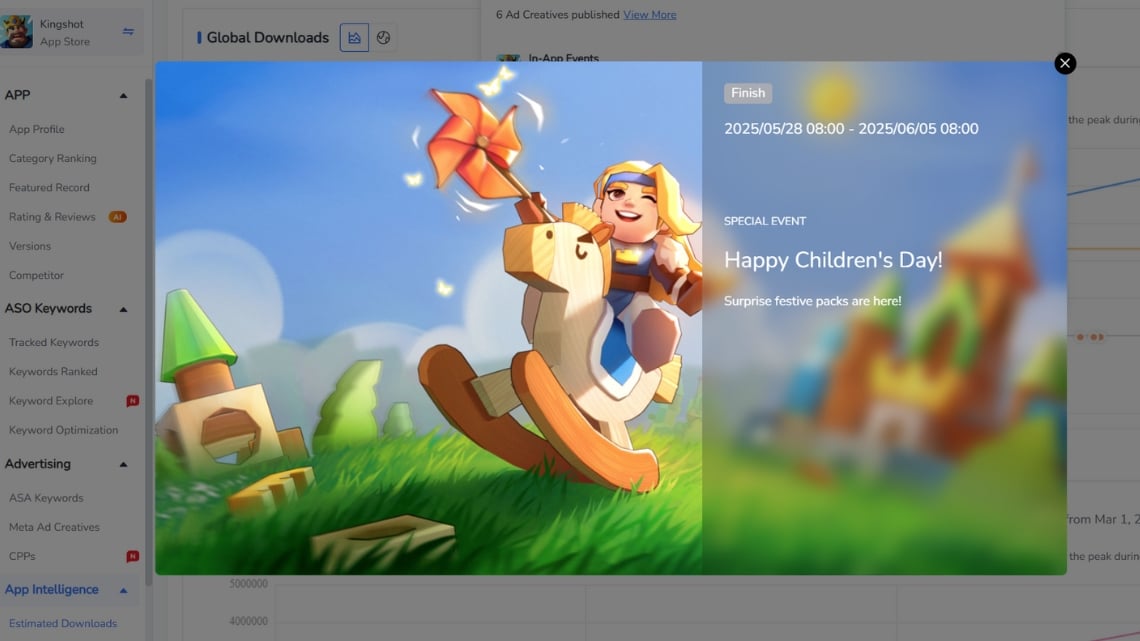1140x641 pixels.
Task: Collapse the APP section
Action: 123,95
